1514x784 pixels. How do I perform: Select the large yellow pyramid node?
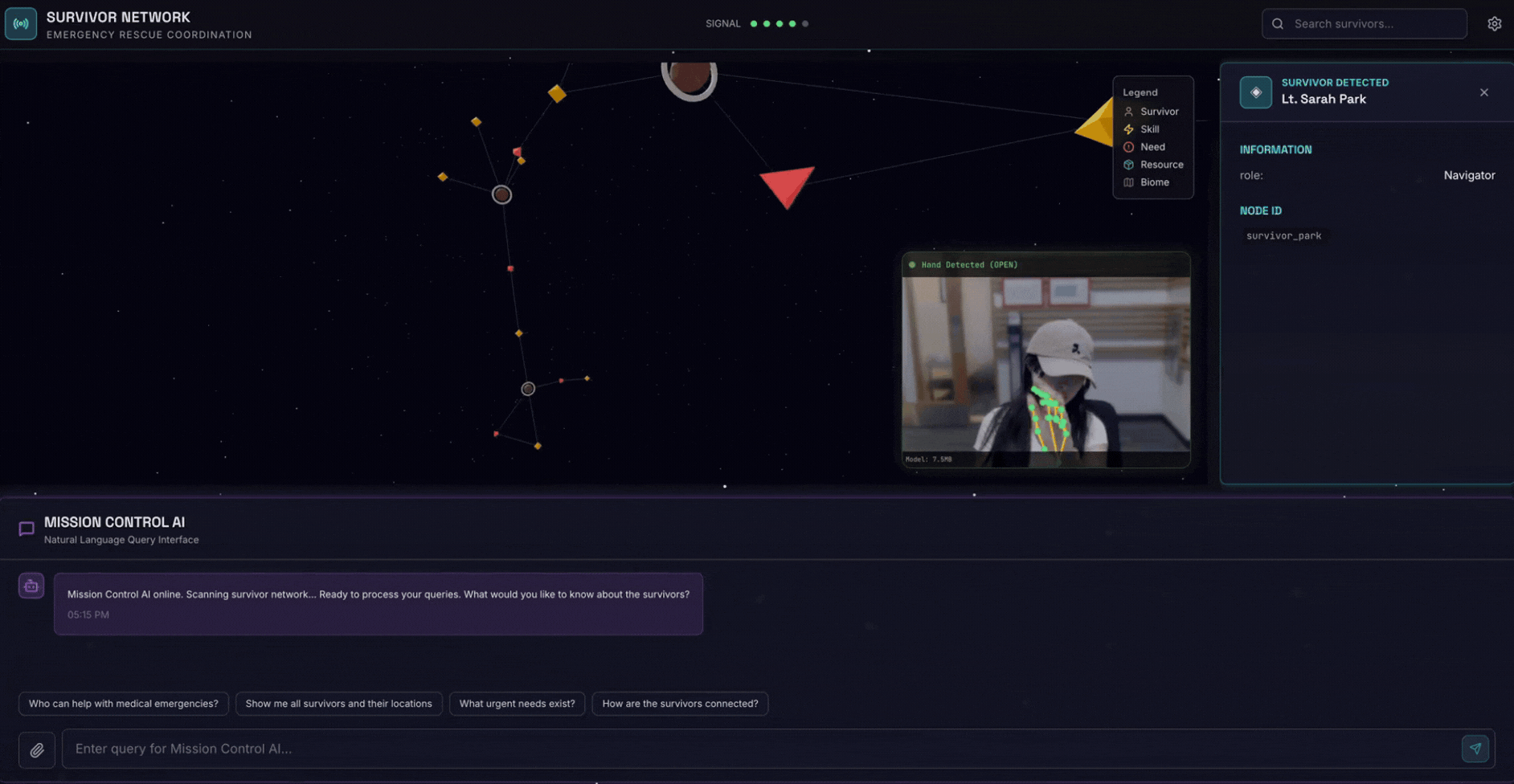pos(1098,125)
